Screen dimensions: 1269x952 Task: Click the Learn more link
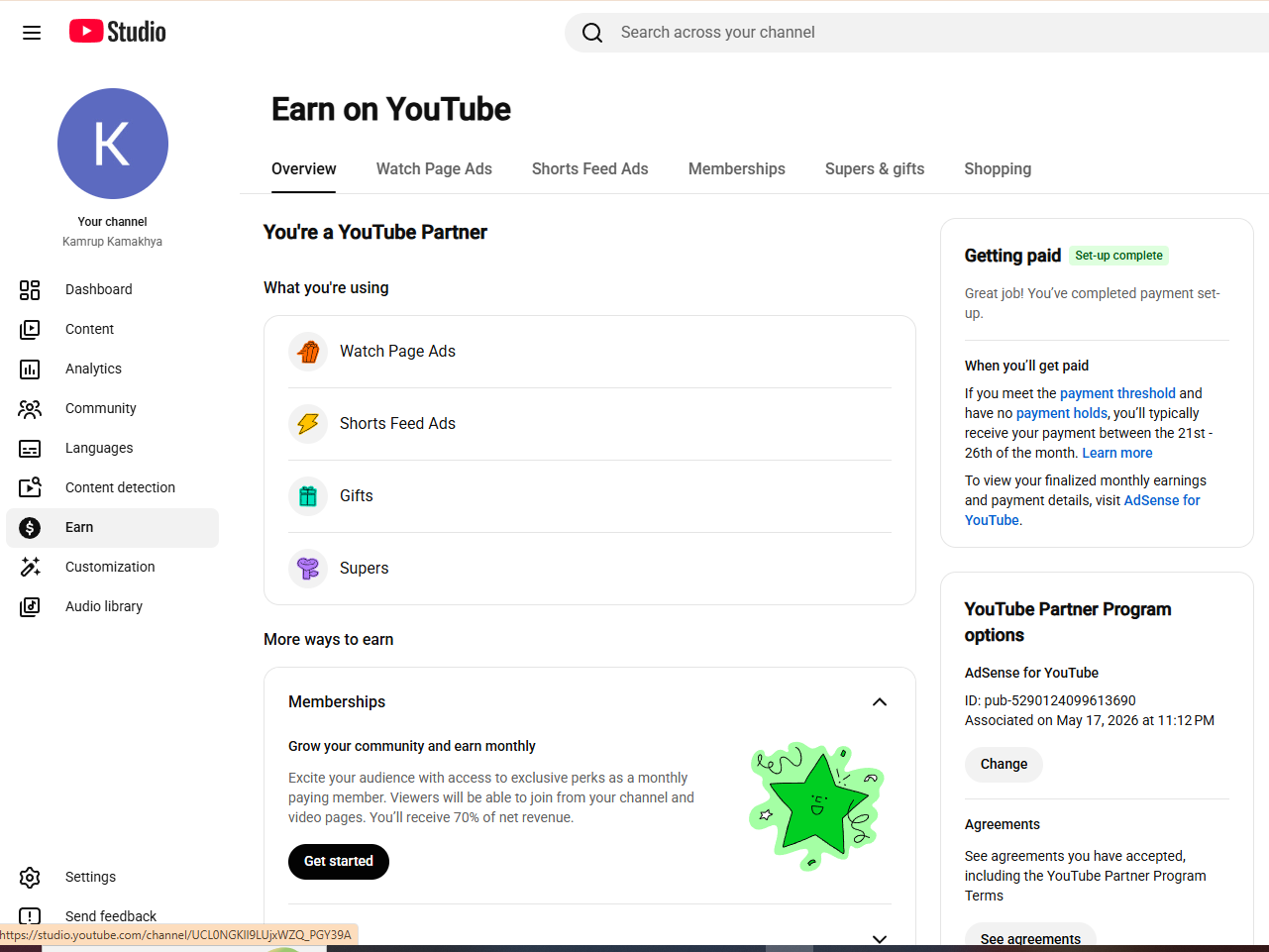[1117, 453]
